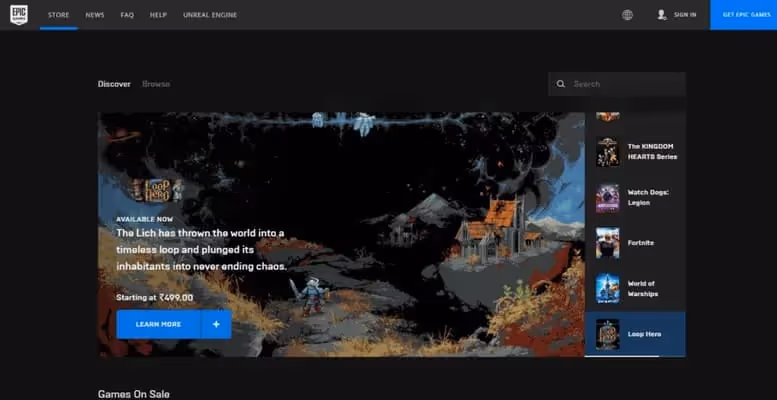Click The Kingdom Hearts Series title text

(652, 152)
